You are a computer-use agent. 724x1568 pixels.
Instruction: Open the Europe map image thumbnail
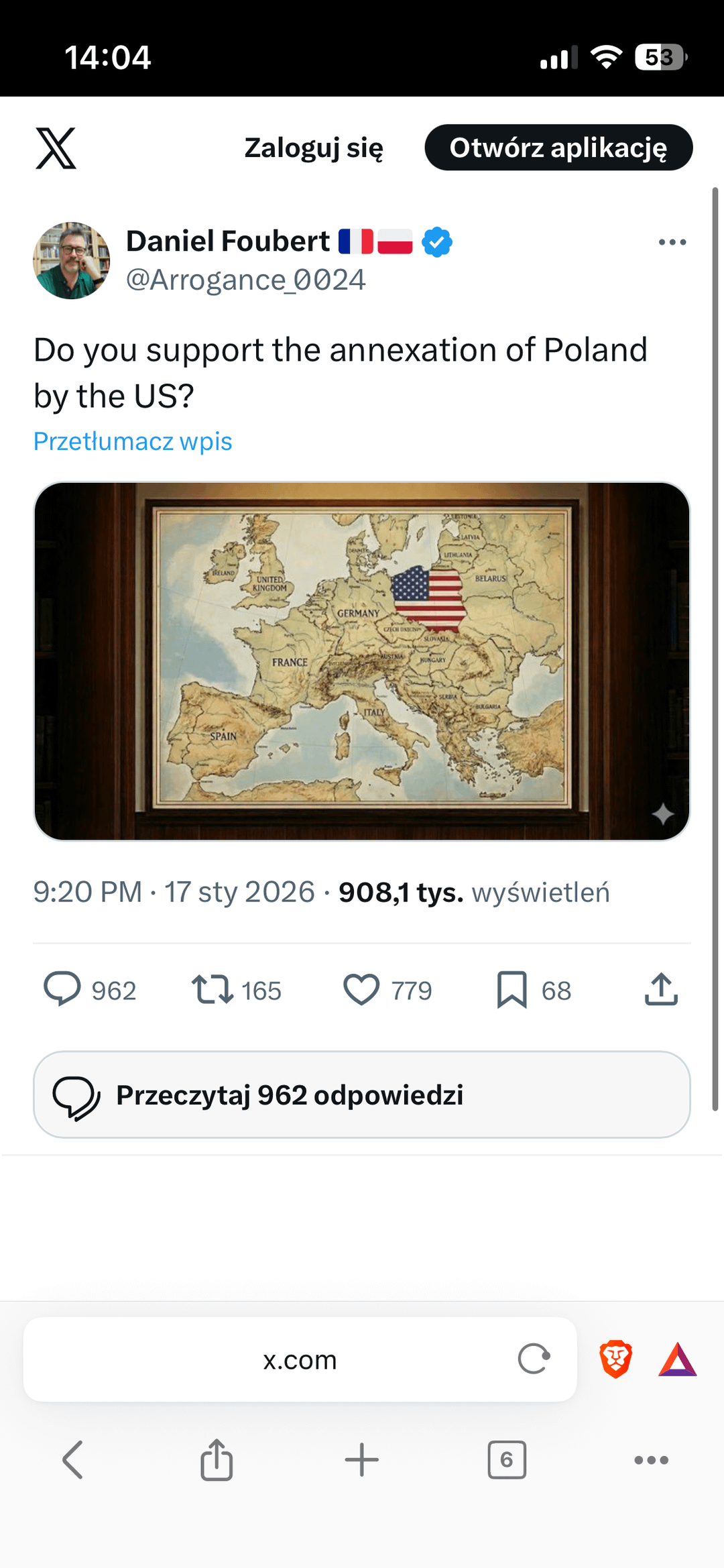tap(362, 661)
